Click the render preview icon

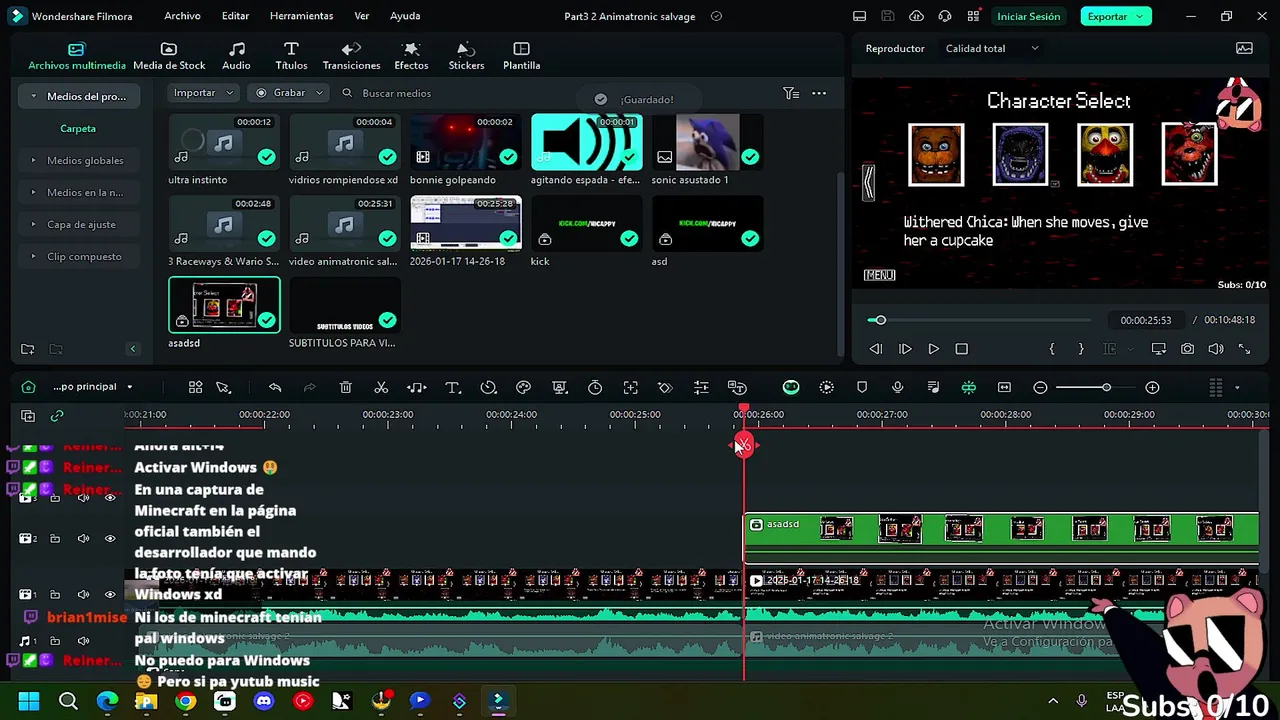(826, 387)
